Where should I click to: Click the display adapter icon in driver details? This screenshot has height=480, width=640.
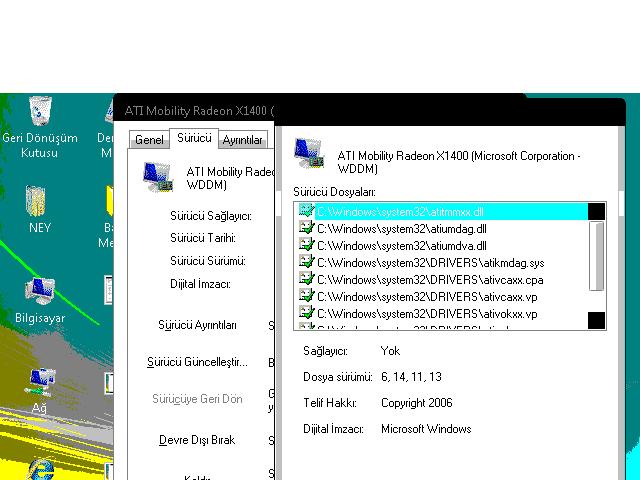(x=309, y=153)
